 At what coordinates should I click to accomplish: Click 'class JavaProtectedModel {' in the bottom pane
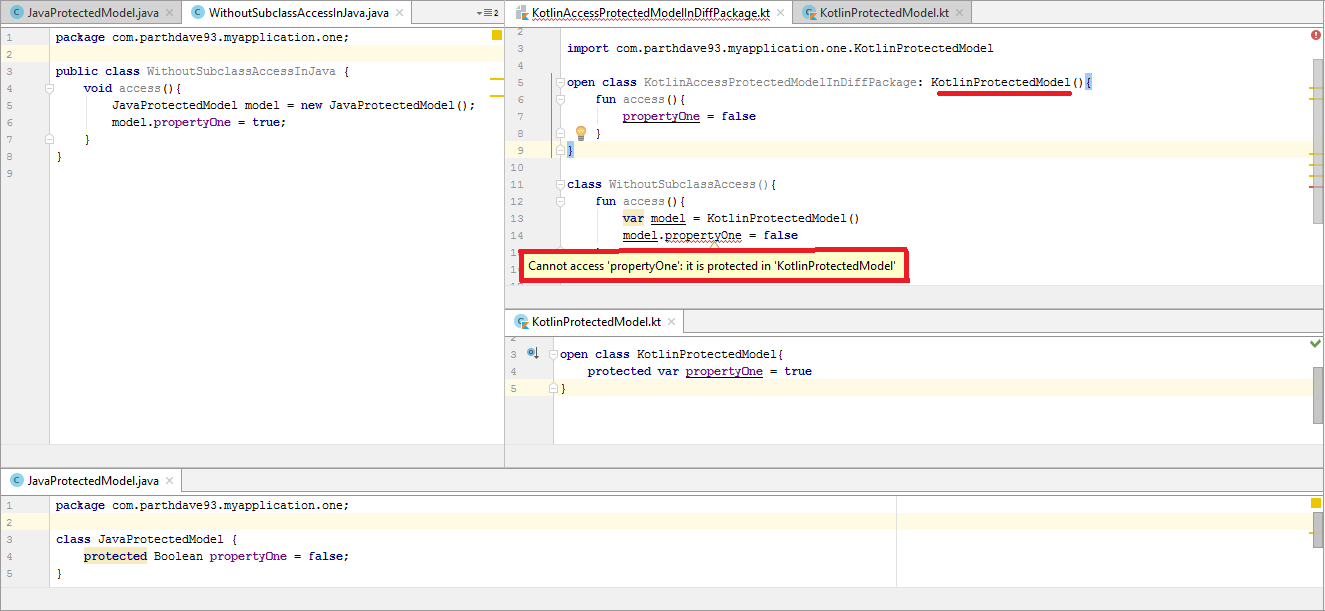click(146, 539)
